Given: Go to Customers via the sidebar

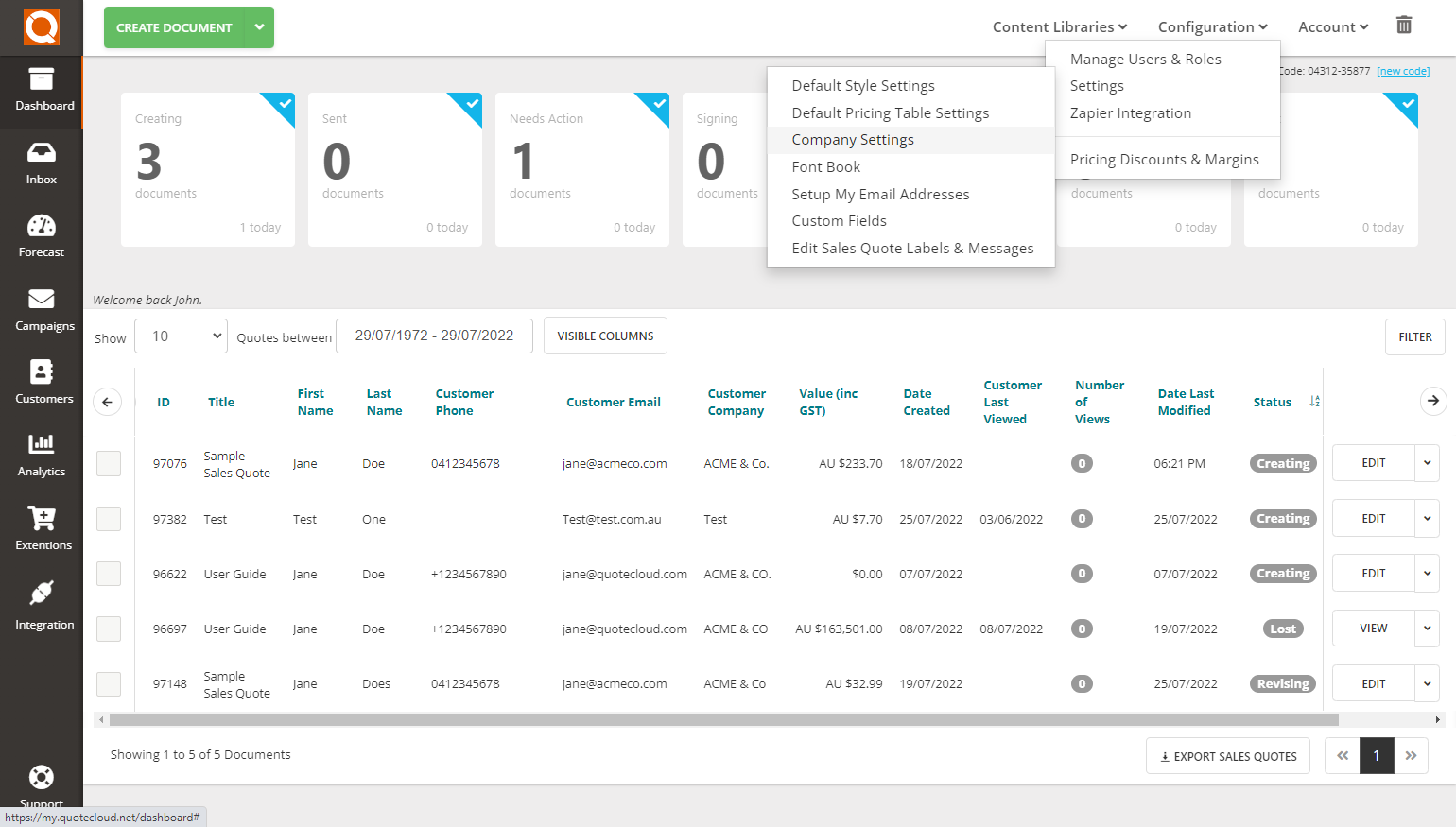Looking at the screenshot, I should (x=41, y=382).
